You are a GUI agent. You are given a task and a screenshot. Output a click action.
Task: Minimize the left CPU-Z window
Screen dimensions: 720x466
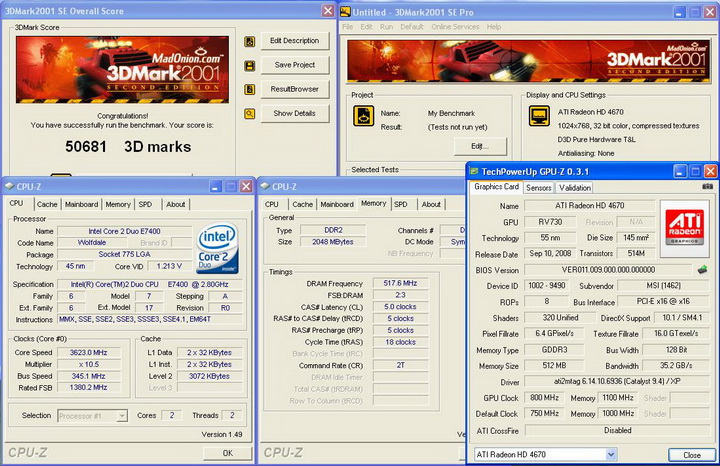(x=215, y=186)
